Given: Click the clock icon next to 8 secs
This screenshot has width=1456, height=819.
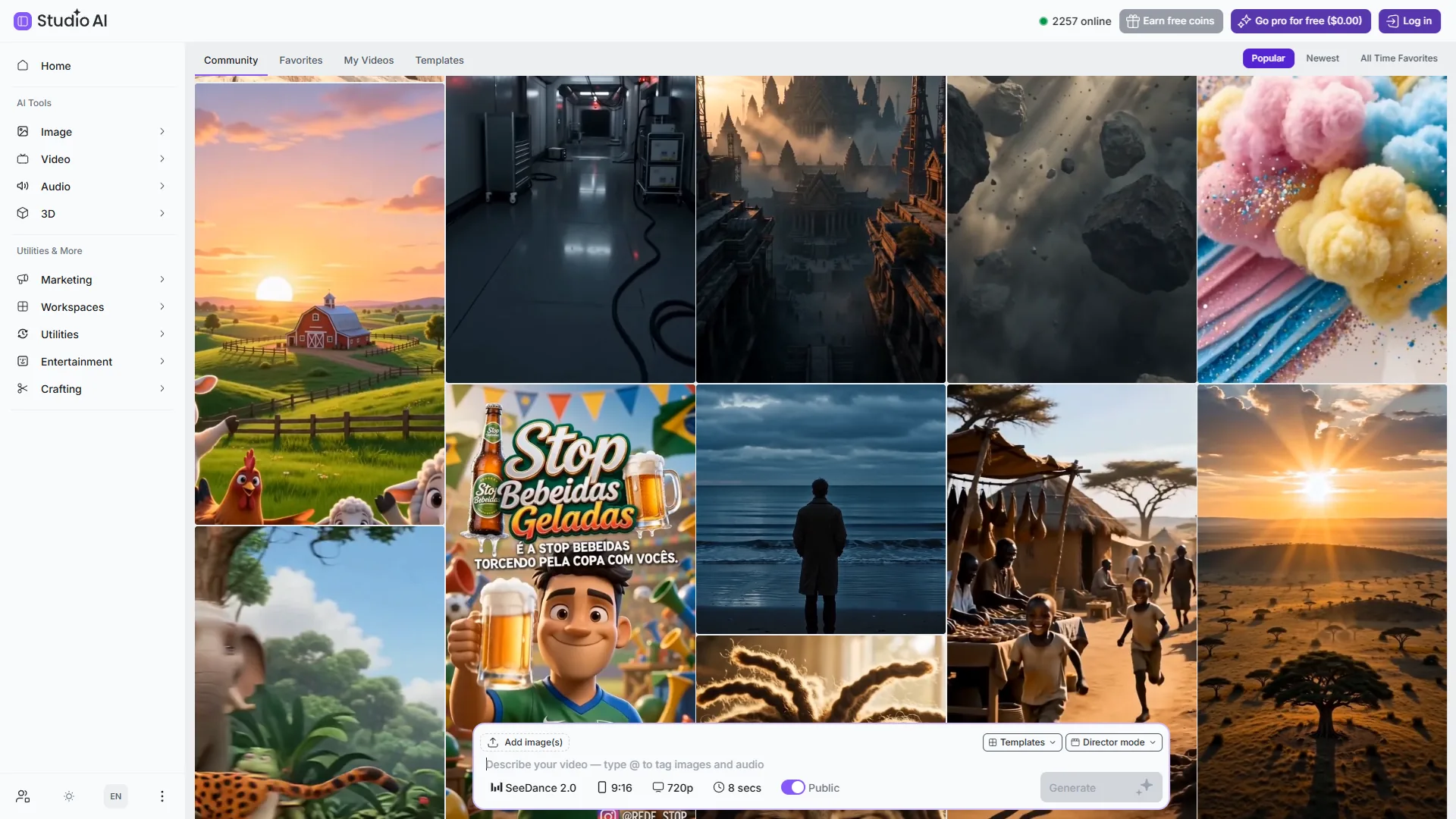Looking at the screenshot, I should (719, 787).
